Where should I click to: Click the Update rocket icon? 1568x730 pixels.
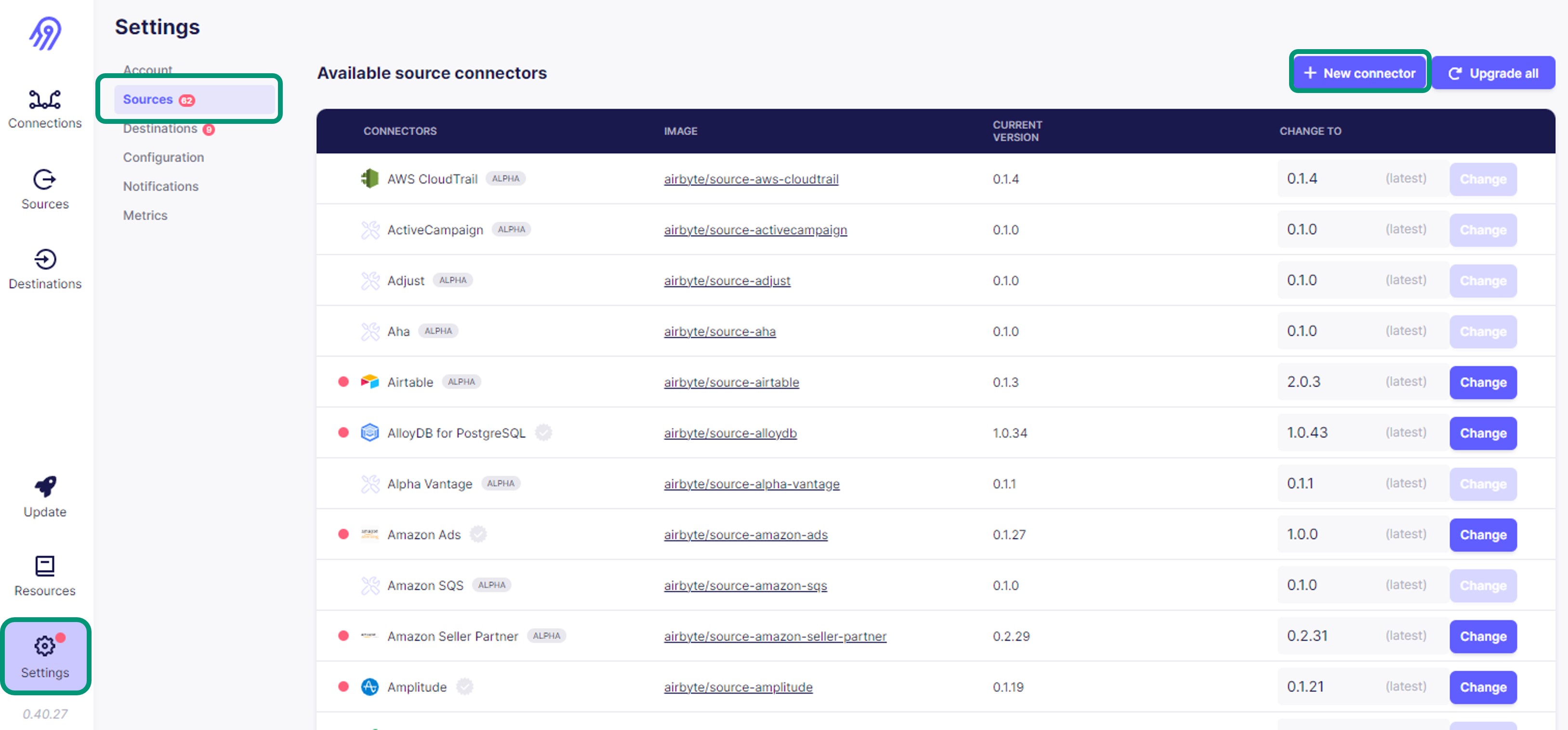(x=45, y=487)
